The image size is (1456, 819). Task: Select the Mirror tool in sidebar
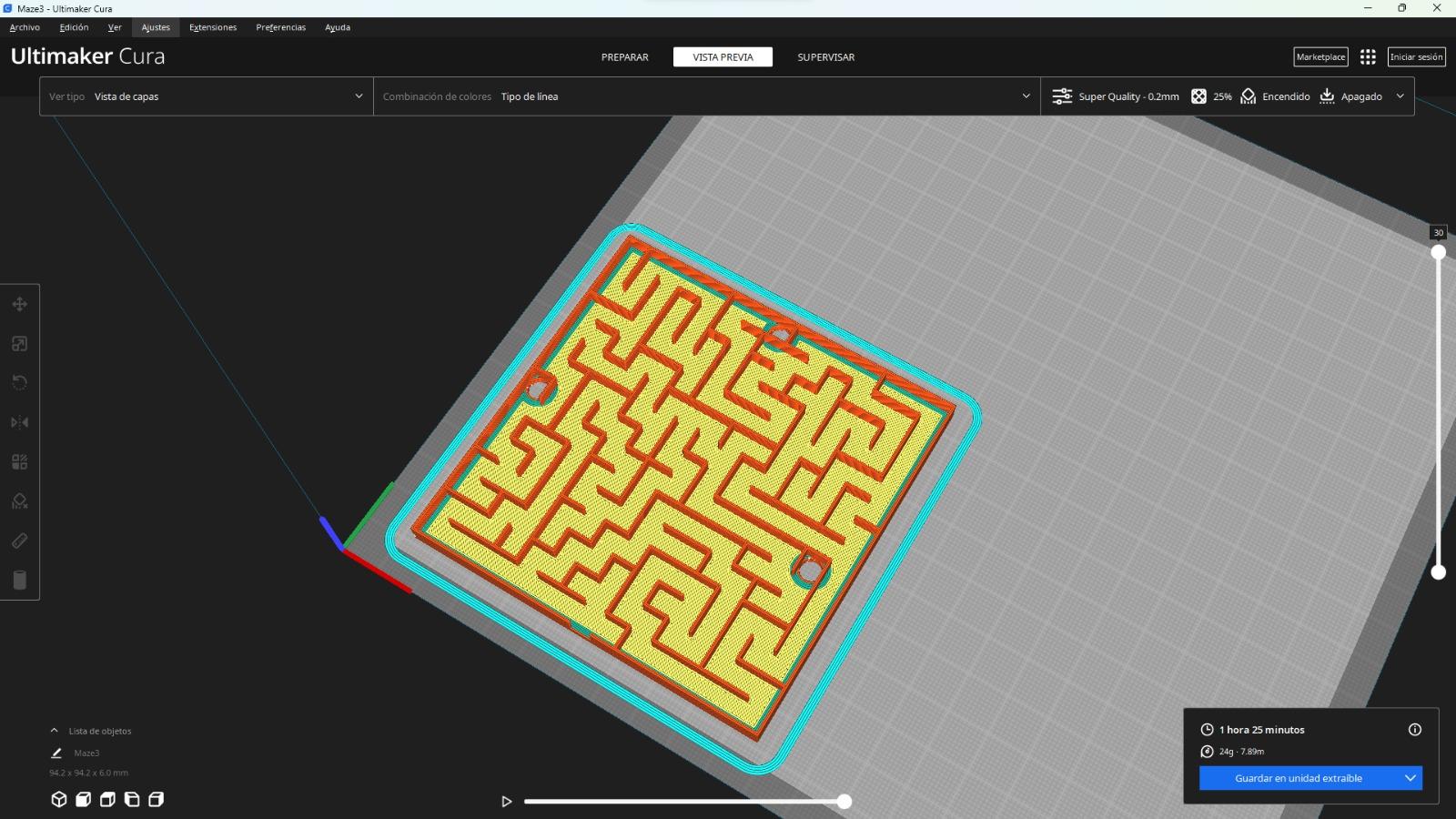[x=19, y=422]
